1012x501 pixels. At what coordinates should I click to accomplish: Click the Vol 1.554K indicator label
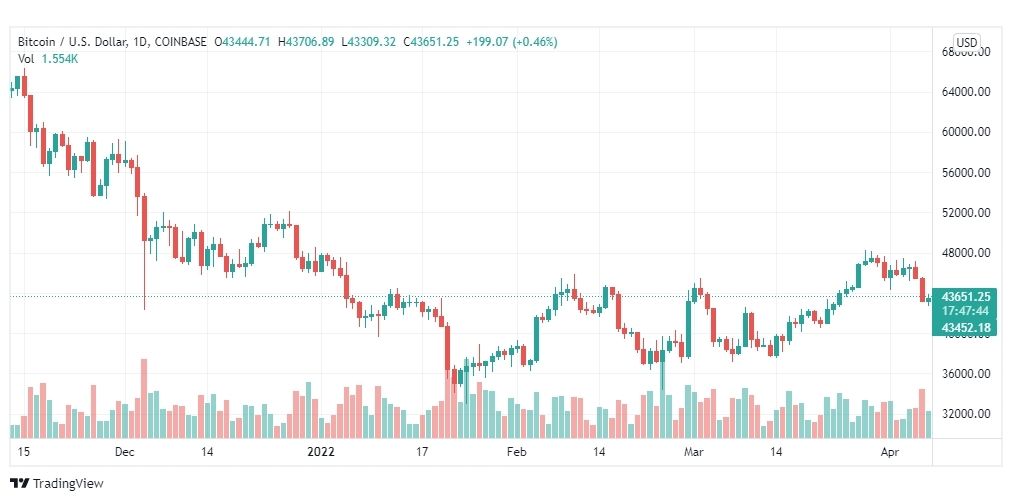pos(48,58)
